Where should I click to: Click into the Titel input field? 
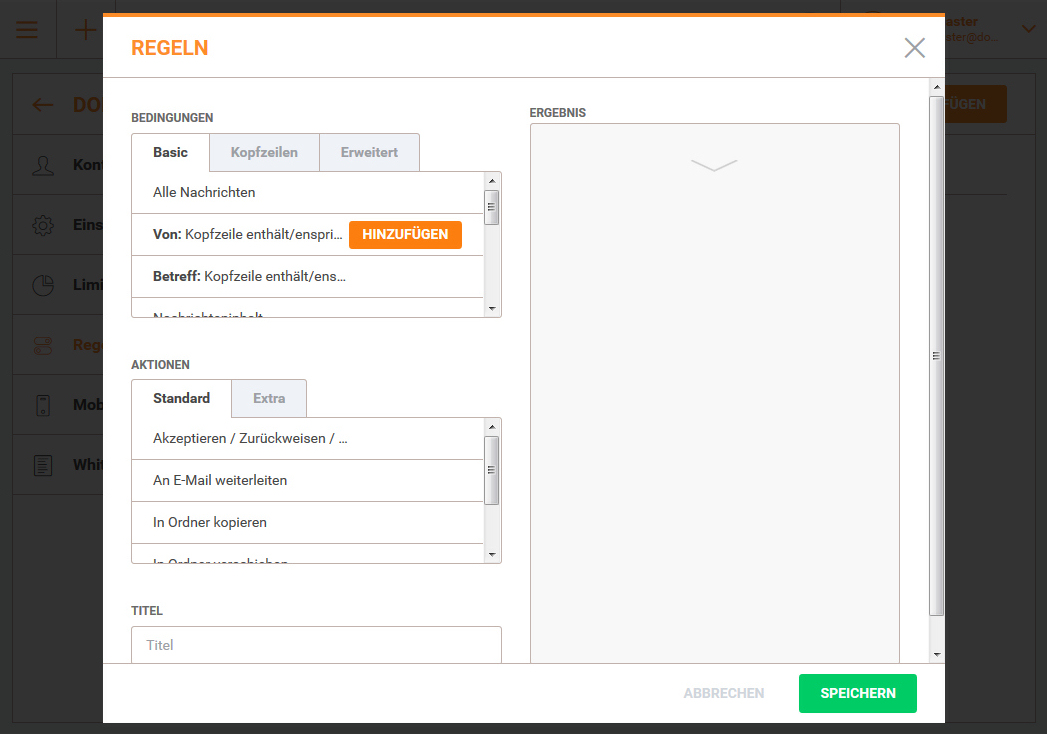coord(316,645)
